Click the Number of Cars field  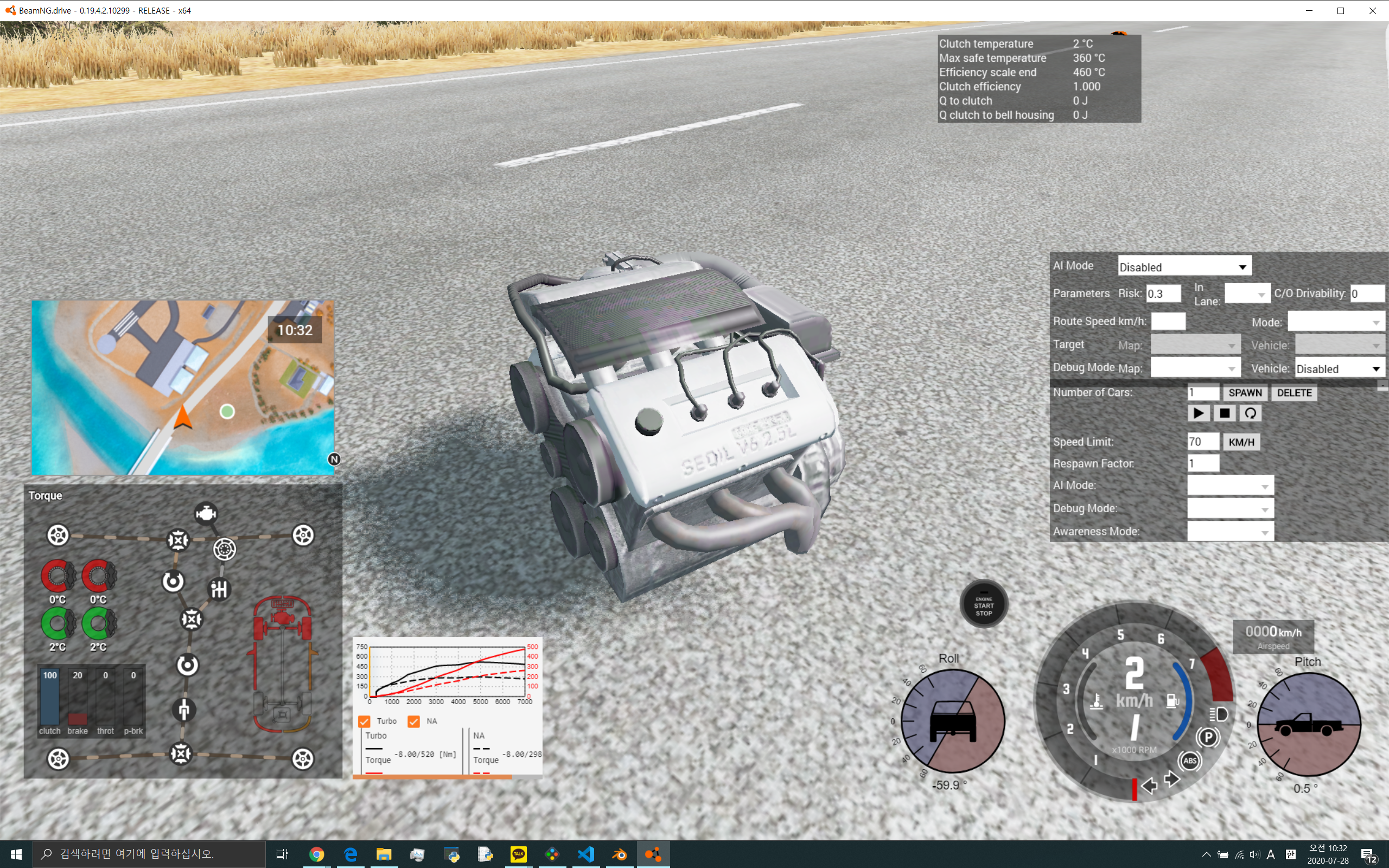(1203, 393)
